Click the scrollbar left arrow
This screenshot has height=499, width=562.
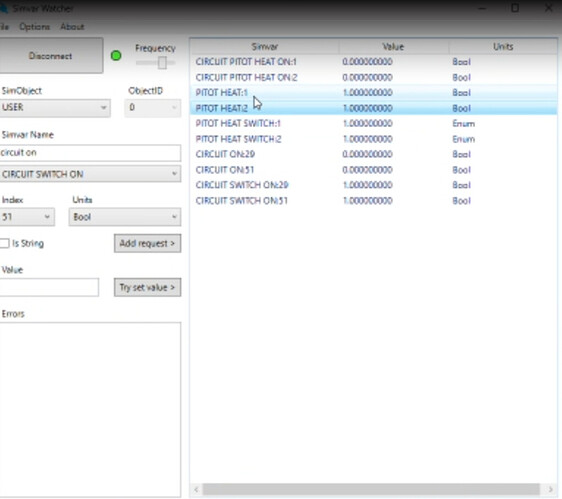[x=196, y=489]
